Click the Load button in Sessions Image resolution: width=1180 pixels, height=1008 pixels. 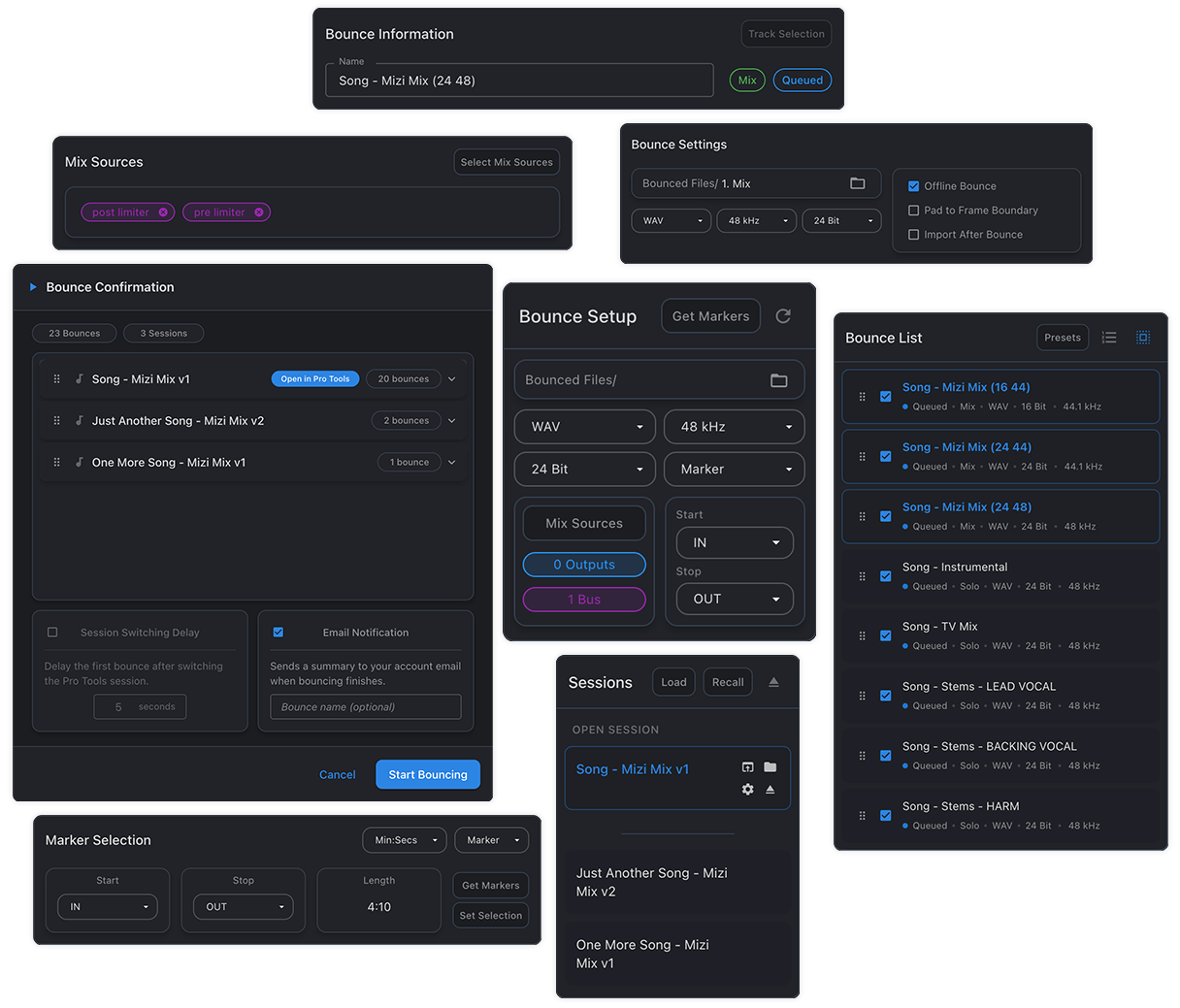673,682
